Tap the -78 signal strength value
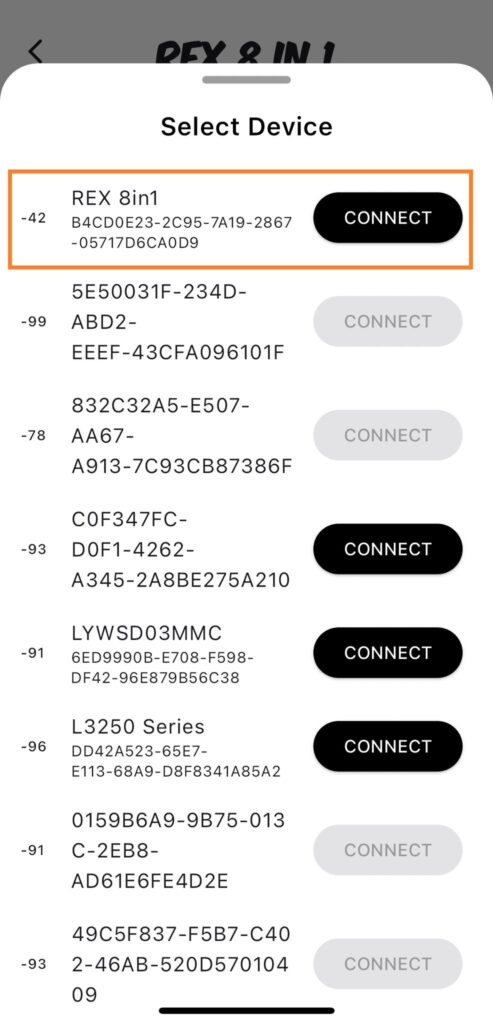The width and height of the screenshot is (493, 1024). (33, 436)
